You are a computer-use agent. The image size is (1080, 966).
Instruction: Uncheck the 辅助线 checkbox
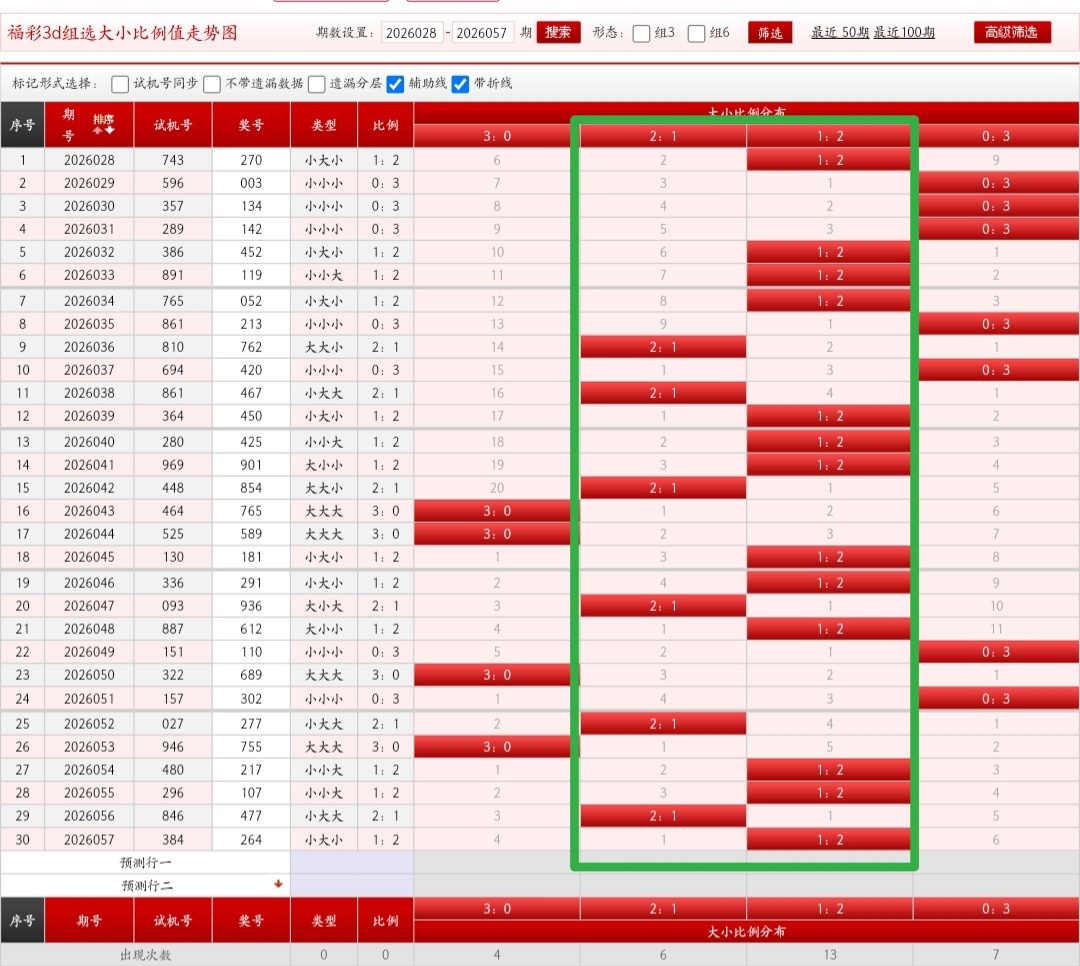point(396,84)
